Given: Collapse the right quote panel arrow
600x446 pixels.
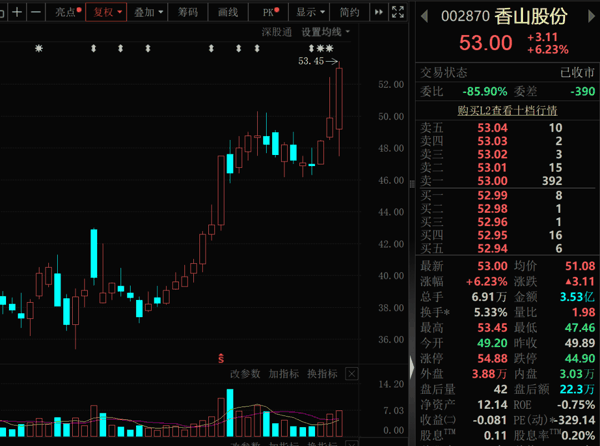Looking at the screenshot, I should point(412,367).
